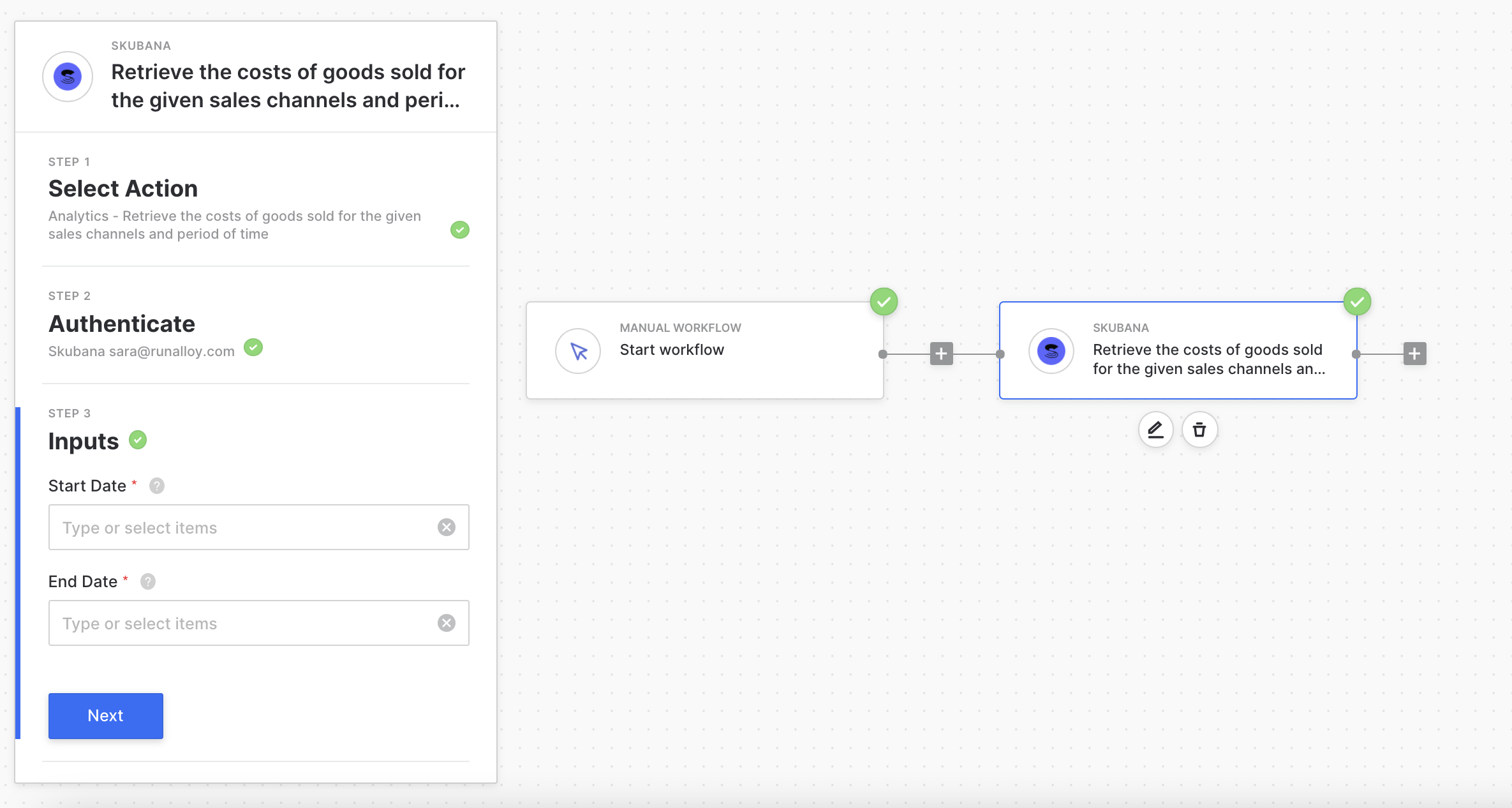Click green checkmark on Start workflow node
The image size is (1512, 808).
click(884, 302)
